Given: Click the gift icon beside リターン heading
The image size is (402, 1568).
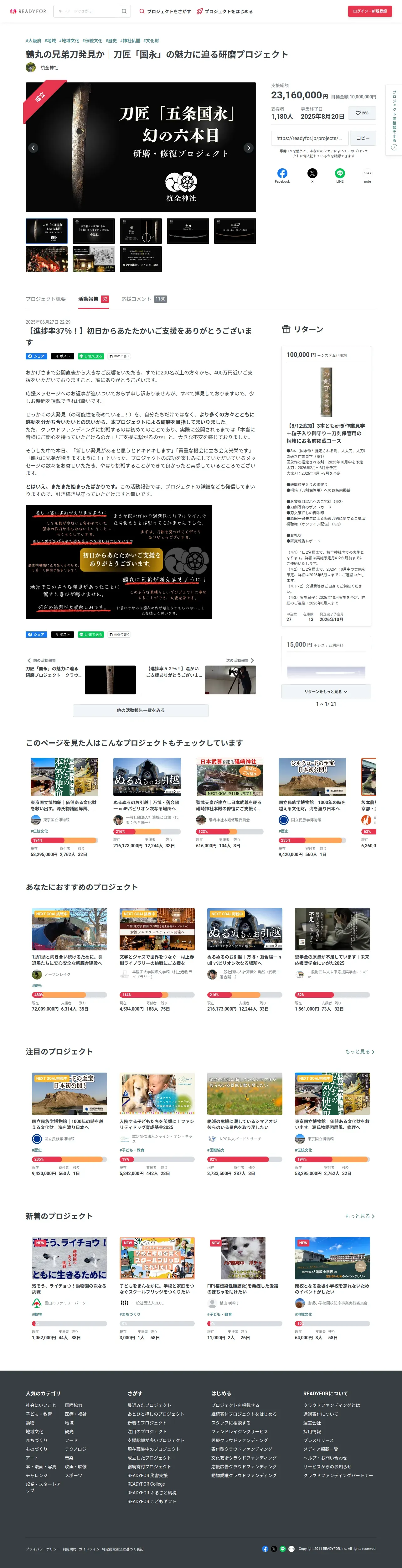Looking at the screenshot, I should coord(286,329).
